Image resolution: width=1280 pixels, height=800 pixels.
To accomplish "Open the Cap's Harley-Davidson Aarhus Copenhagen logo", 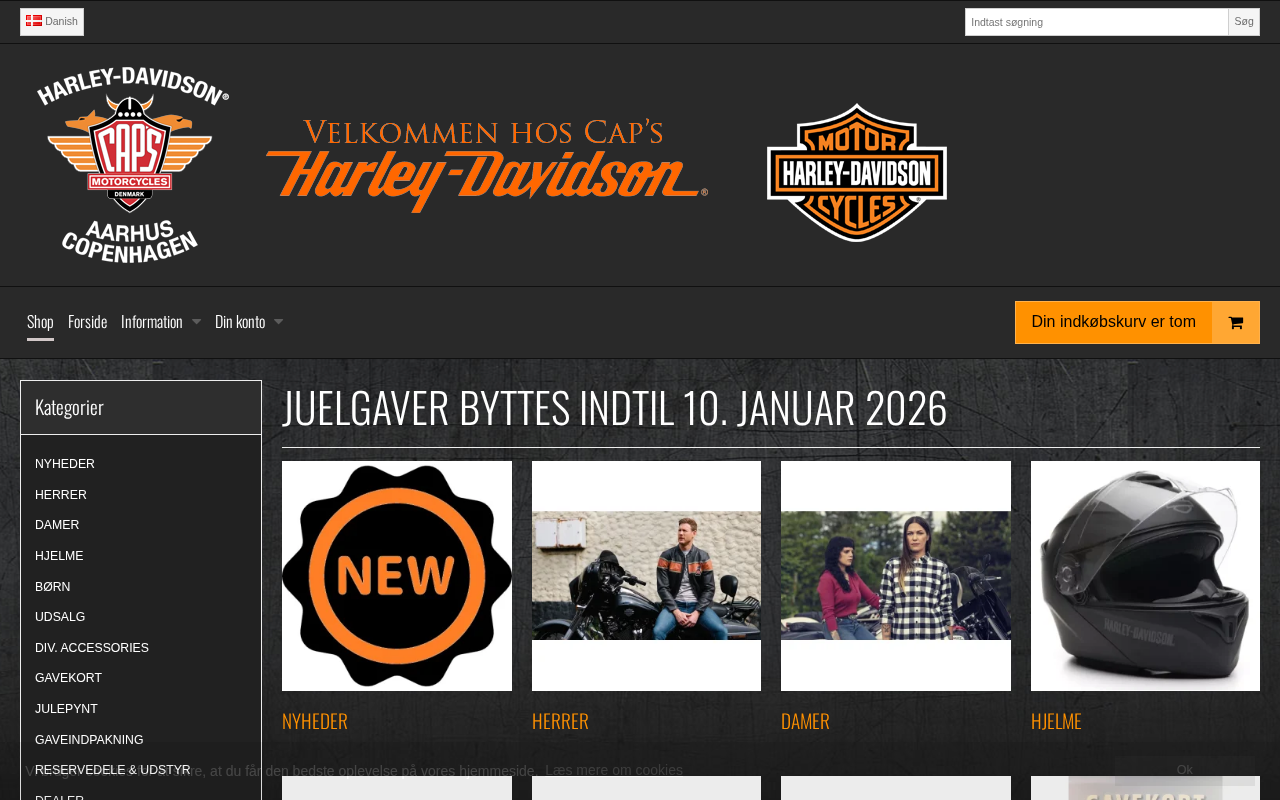I will 133,165.
